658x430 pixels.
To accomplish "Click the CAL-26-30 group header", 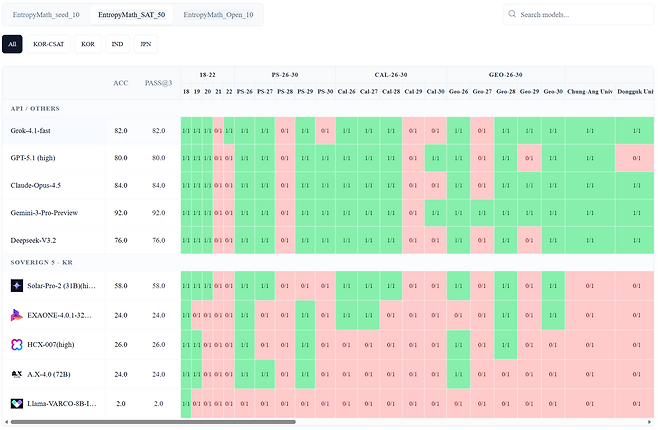I will [x=391, y=75].
